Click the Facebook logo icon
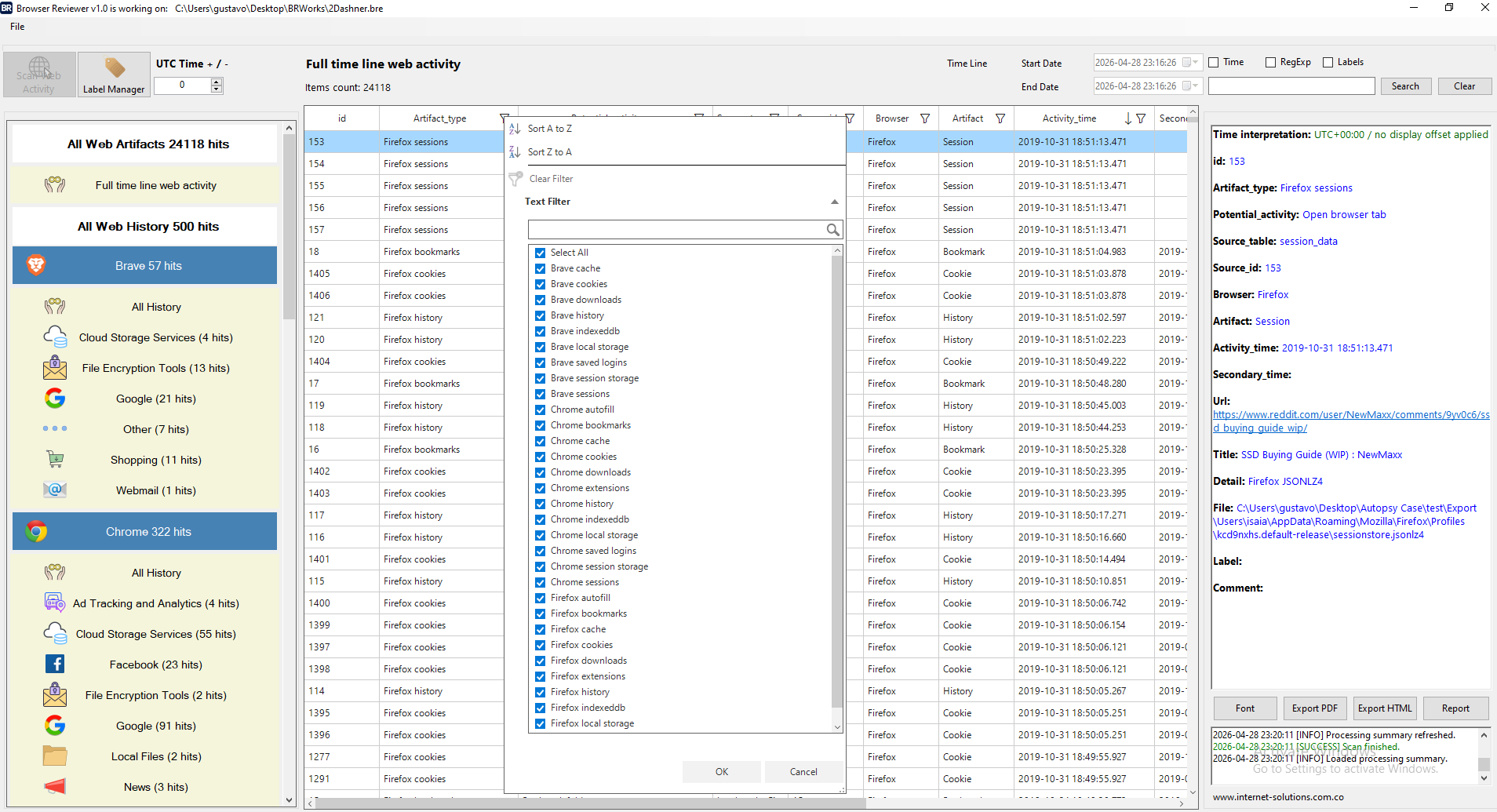Image resolution: width=1497 pixels, height=812 pixels. tap(55, 664)
